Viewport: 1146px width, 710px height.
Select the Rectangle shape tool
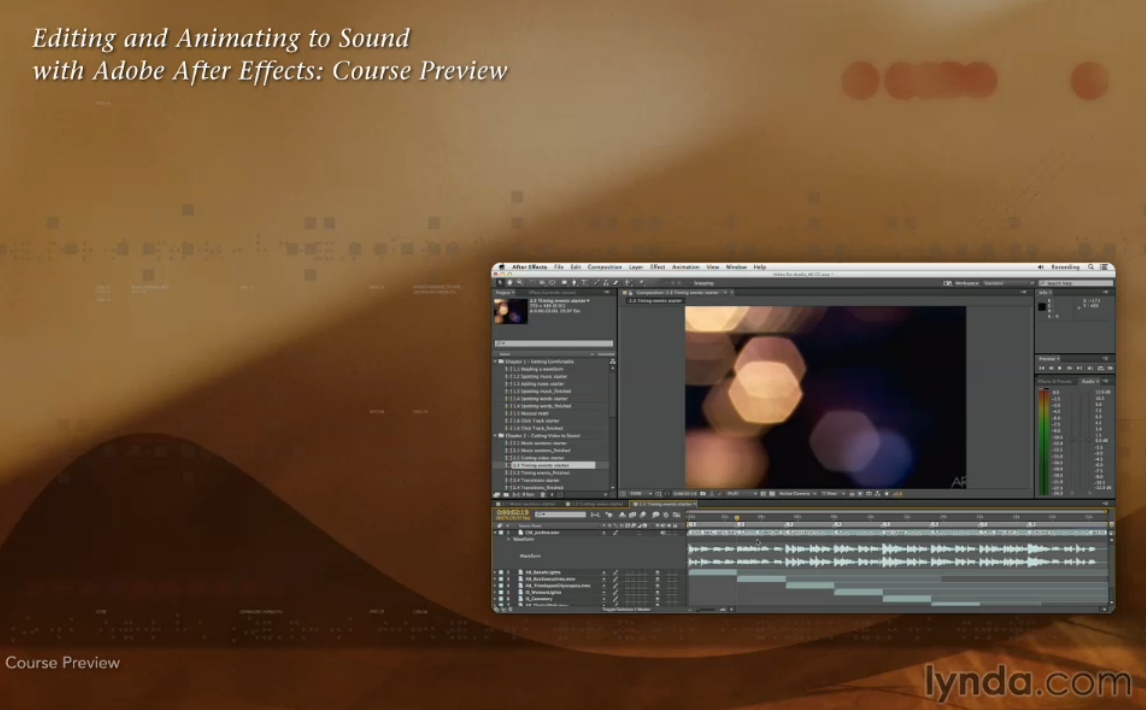(563, 283)
